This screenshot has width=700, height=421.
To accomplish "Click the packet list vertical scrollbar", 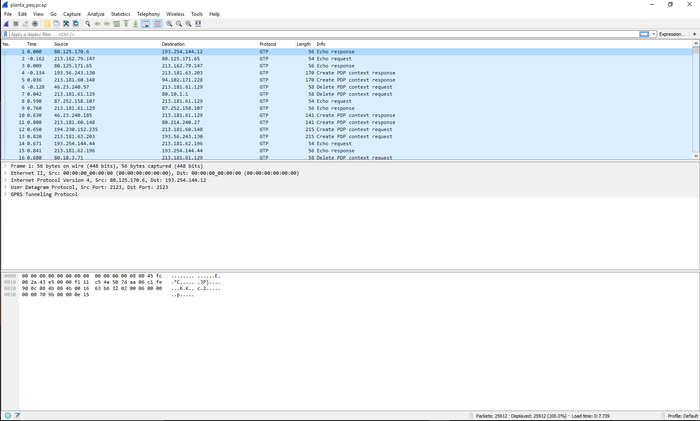I will (695, 100).
